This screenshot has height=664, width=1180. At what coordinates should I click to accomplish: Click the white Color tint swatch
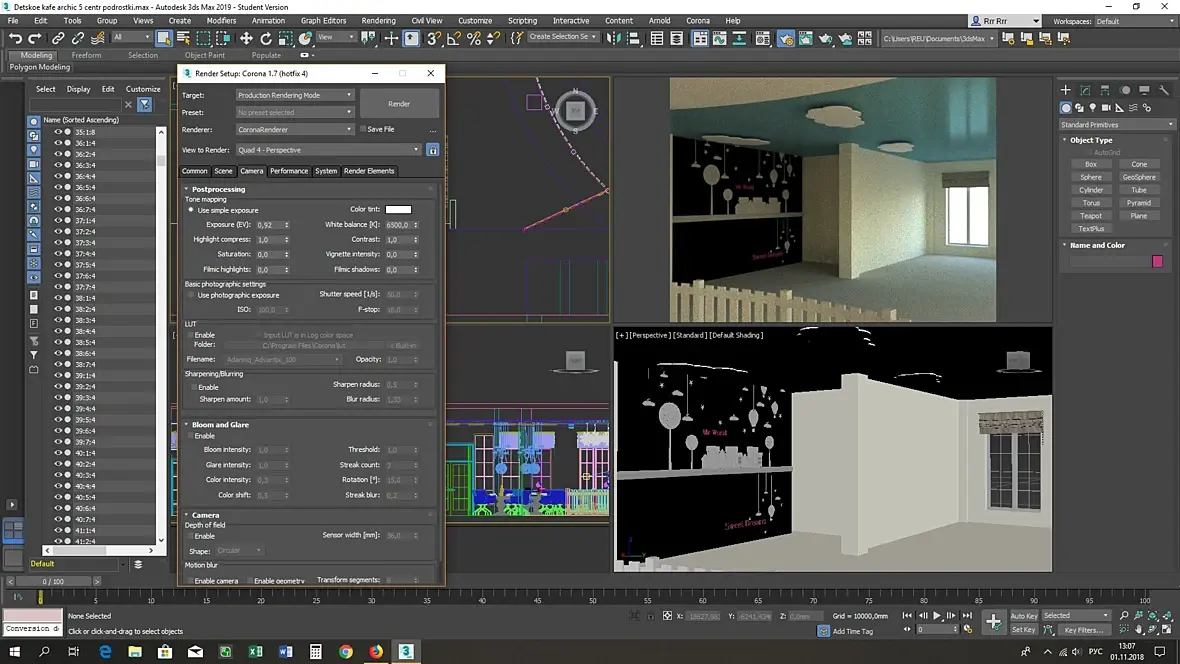coord(398,210)
